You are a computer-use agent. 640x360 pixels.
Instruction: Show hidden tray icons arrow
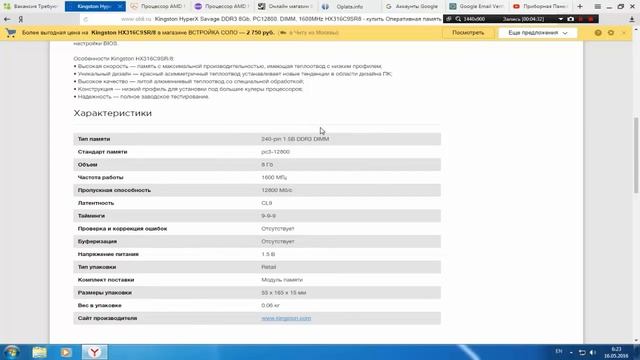click(571, 352)
